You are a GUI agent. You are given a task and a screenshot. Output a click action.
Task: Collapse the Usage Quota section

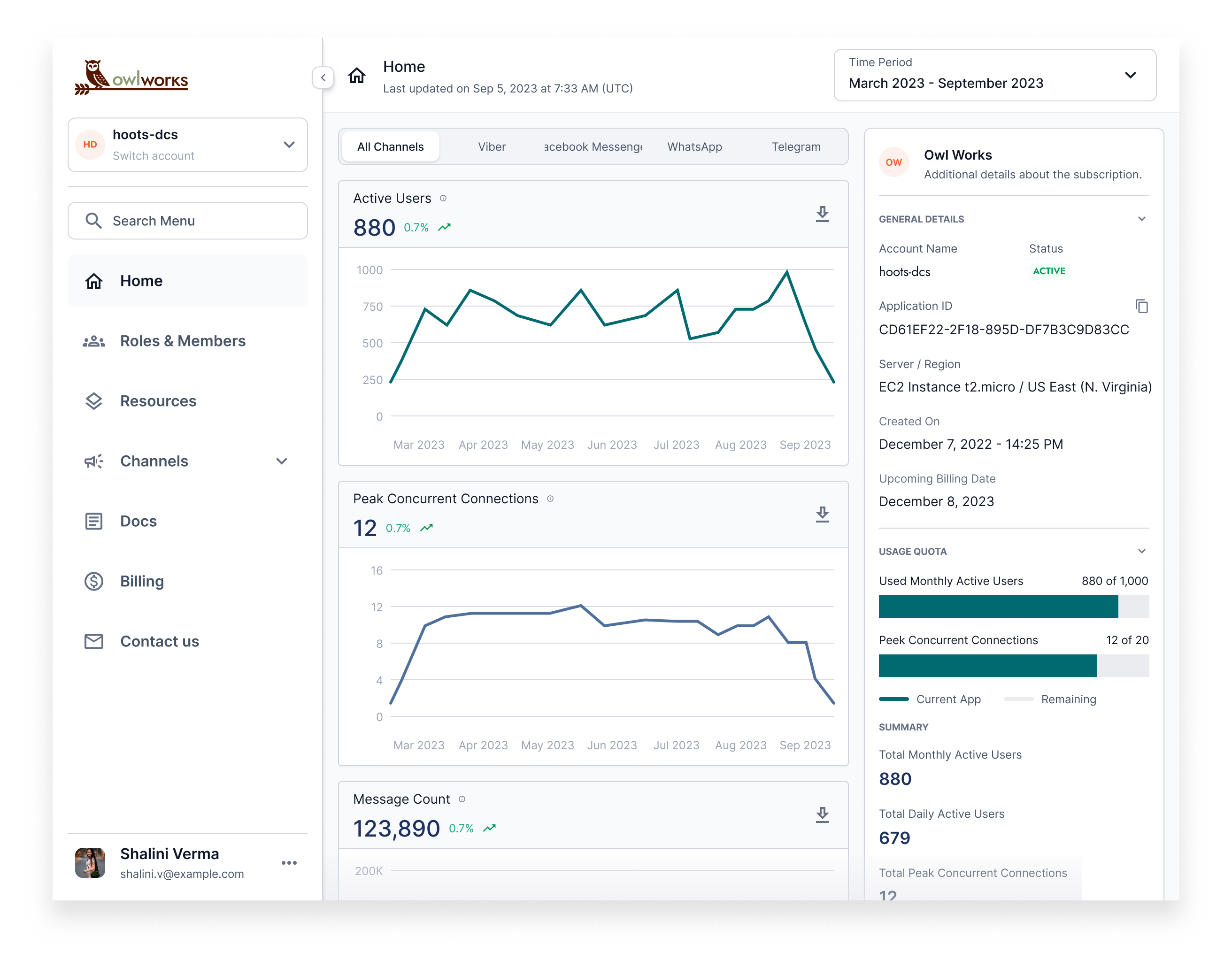pos(1141,551)
